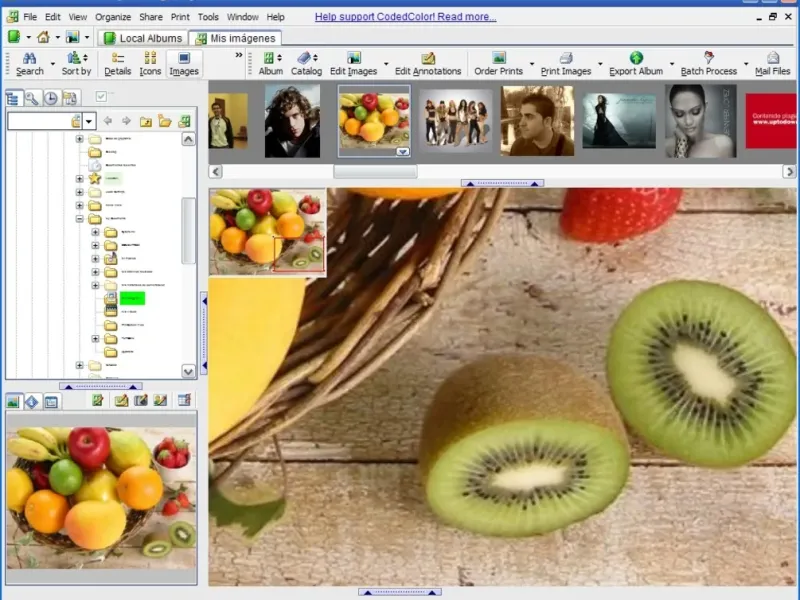The image size is (800, 600).
Task: Click thumbnail strip scroll right arrow
Action: pyautogui.click(x=789, y=172)
